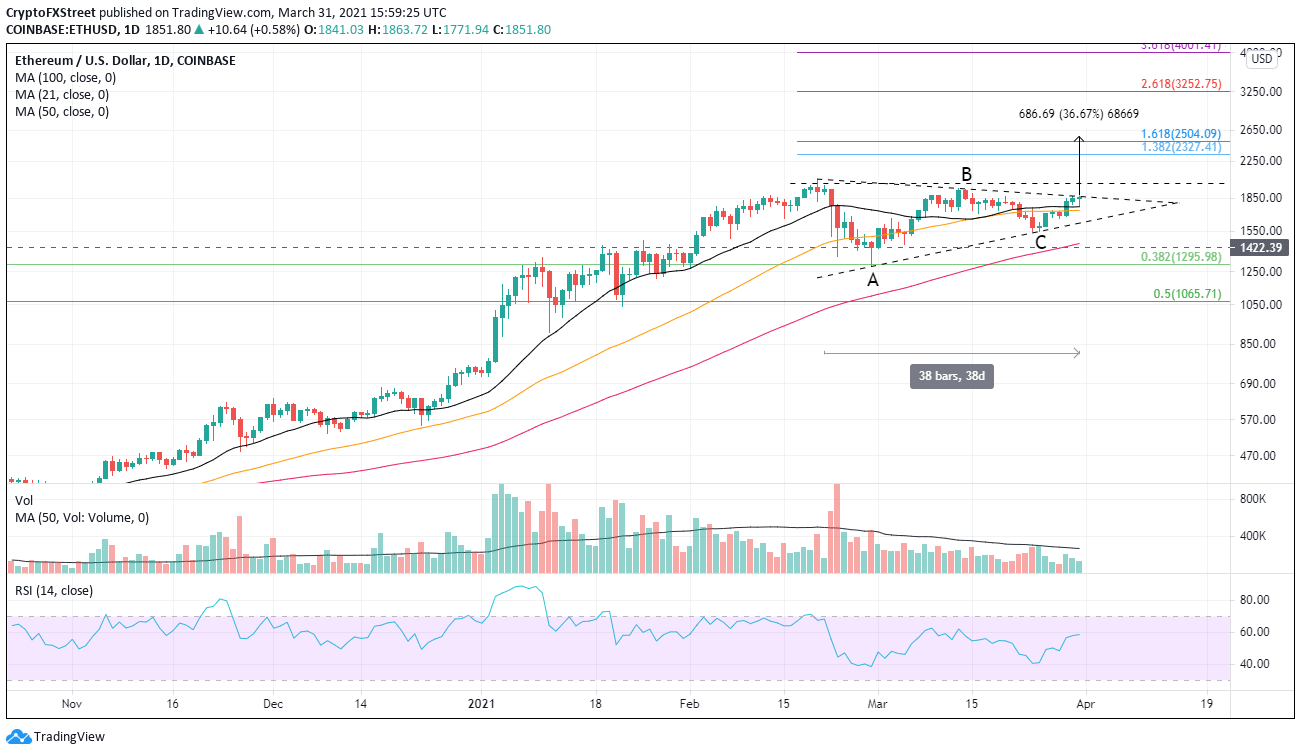Click the 1550.00 price axis value
Image resolution: width=1301 pixels, height=755 pixels.
tap(1261, 230)
